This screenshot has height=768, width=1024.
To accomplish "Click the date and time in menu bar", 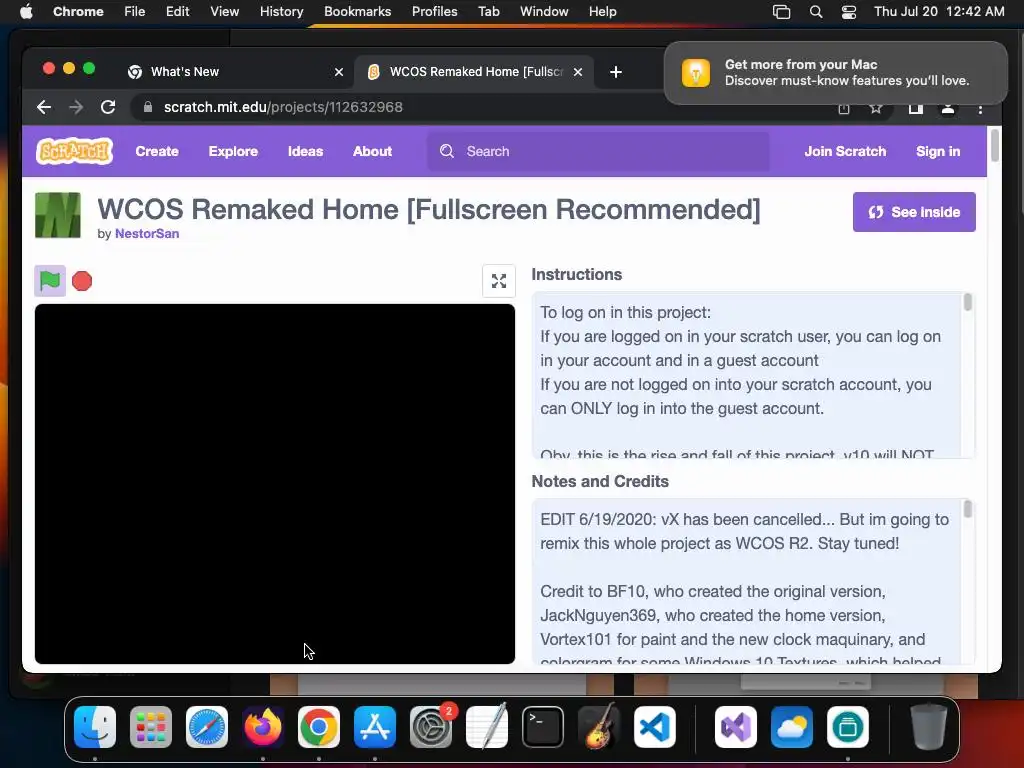I will [939, 11].
